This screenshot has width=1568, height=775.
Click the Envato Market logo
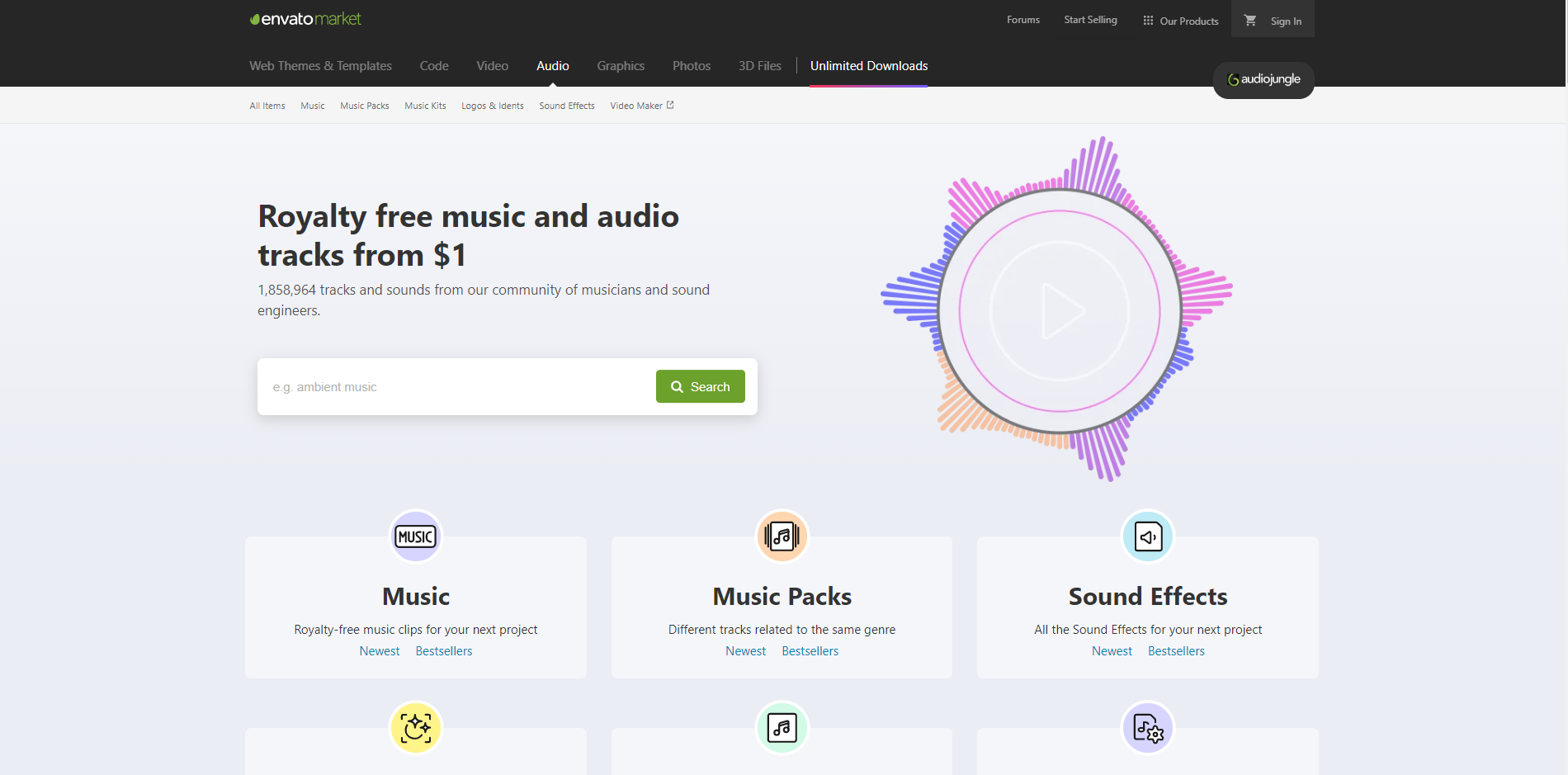[x=305, y=19]
